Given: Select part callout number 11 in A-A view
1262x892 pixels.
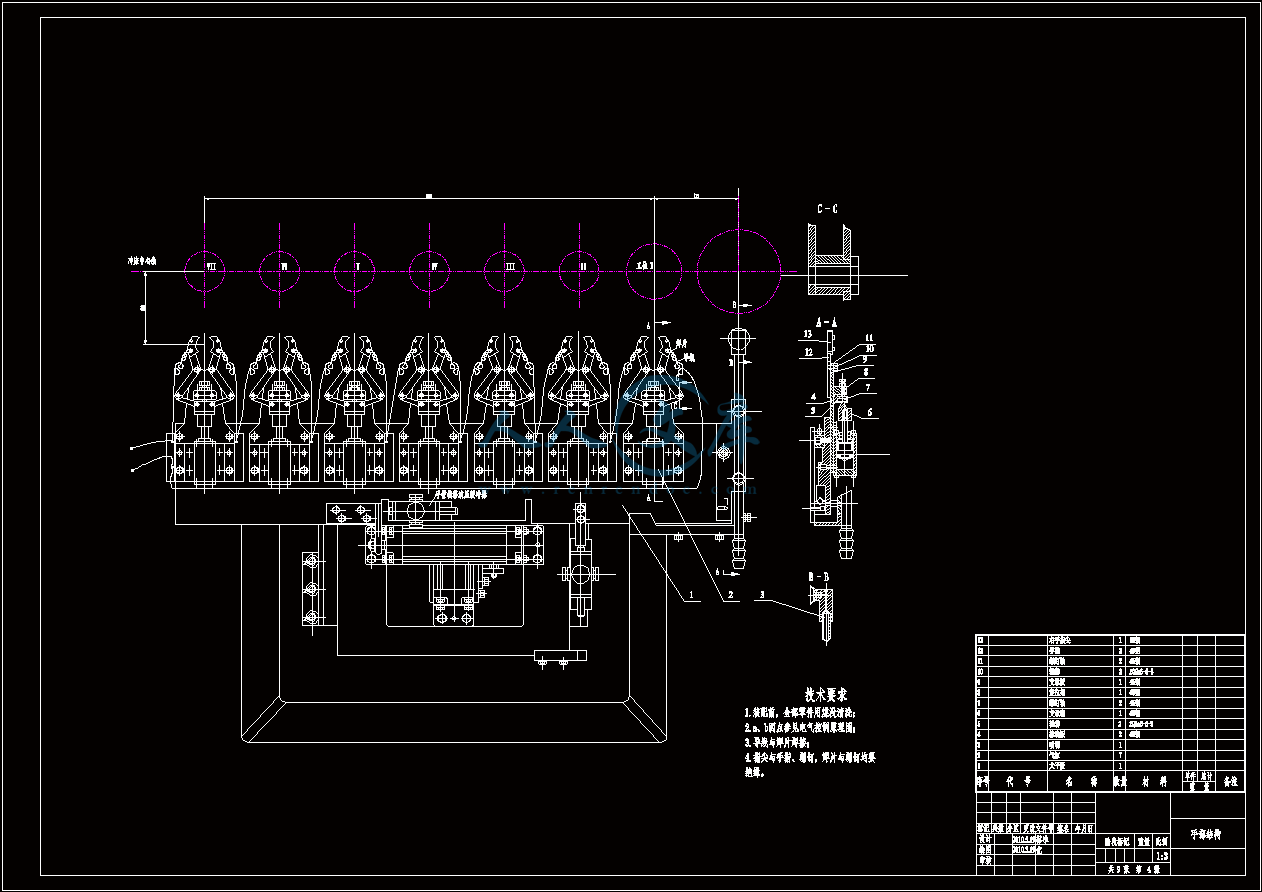Looking at the screenshot, I should click(869, 338).
